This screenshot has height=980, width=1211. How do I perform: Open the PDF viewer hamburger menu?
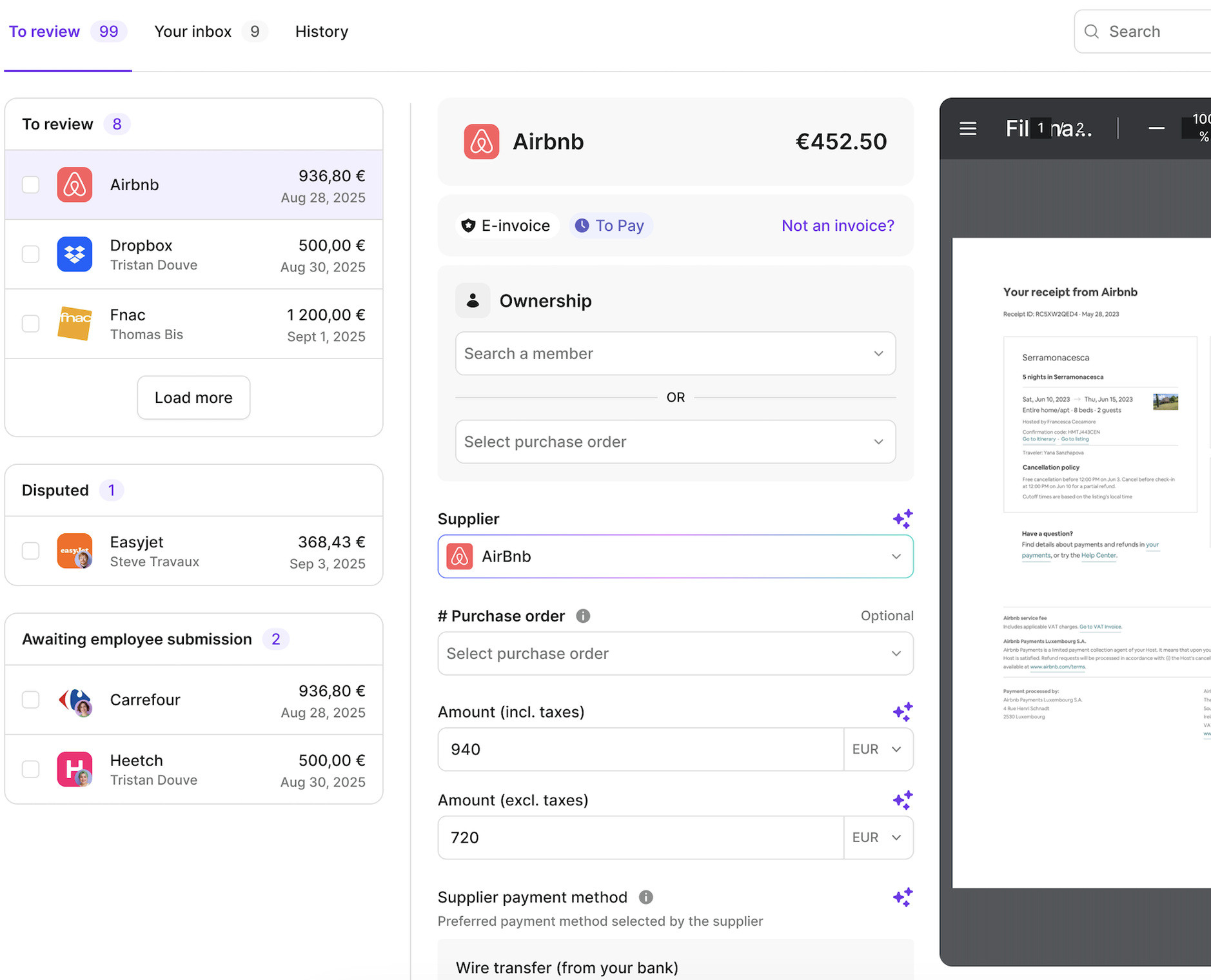point(967,129)
